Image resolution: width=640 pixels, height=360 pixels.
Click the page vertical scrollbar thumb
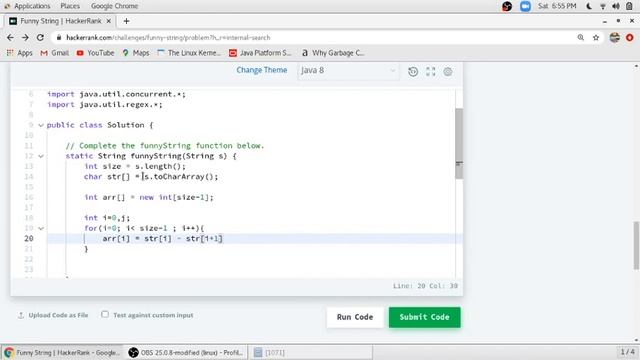636,245
